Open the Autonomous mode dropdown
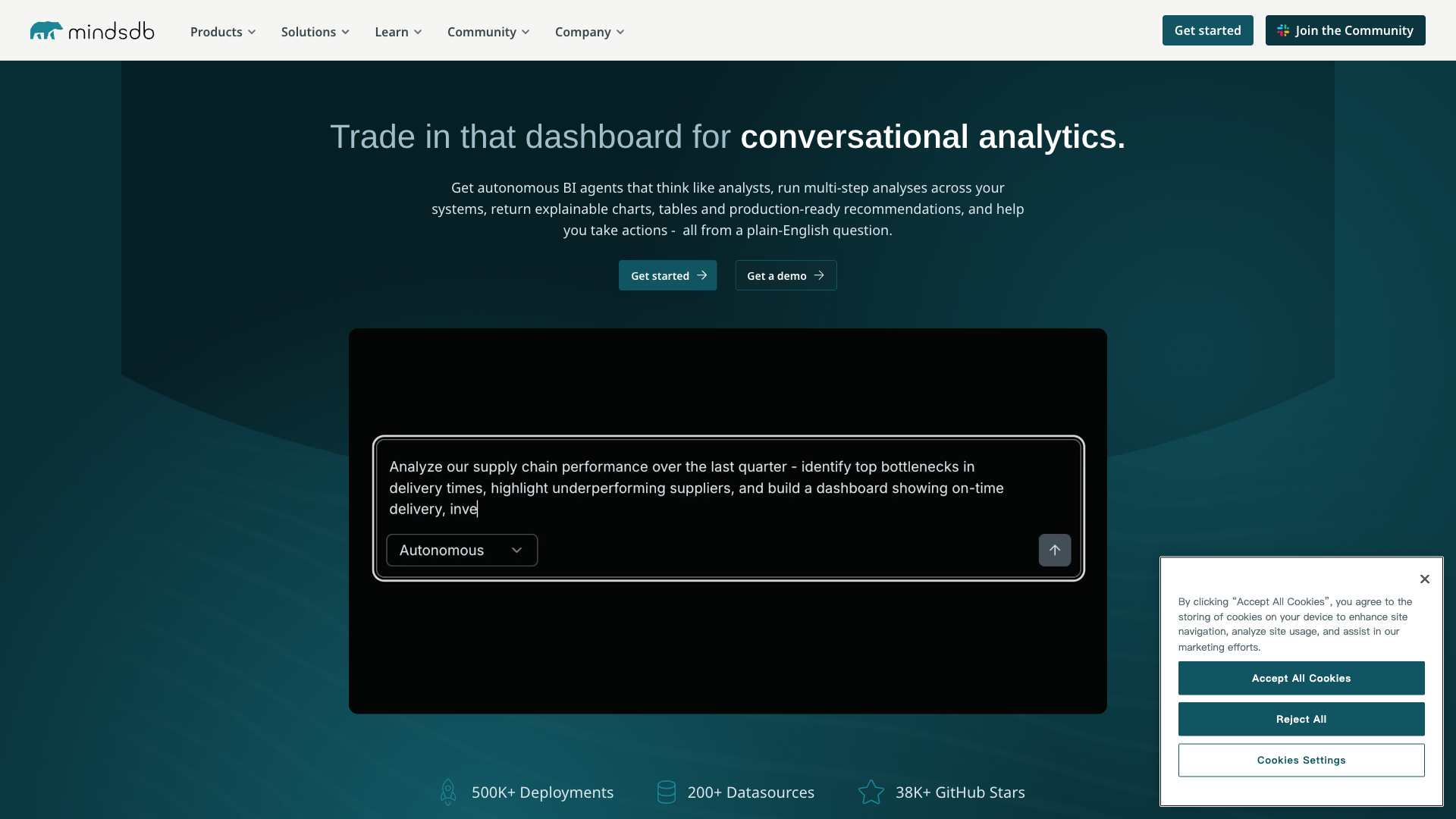The height and width of the screenshot is (819, 1456). 461,550
